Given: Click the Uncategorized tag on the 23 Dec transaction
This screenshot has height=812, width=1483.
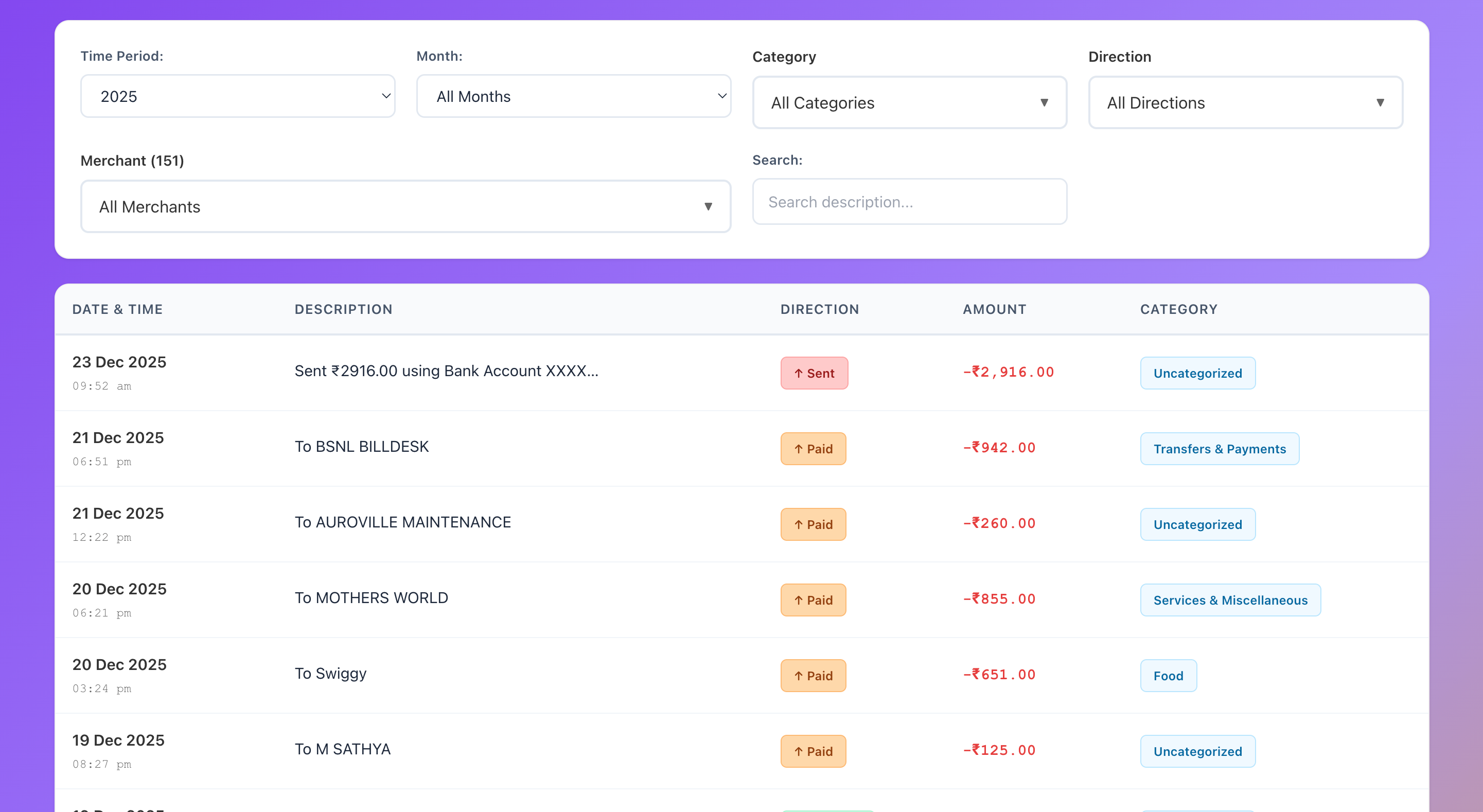Looking at the screenshot, I should click(1197, 373).
